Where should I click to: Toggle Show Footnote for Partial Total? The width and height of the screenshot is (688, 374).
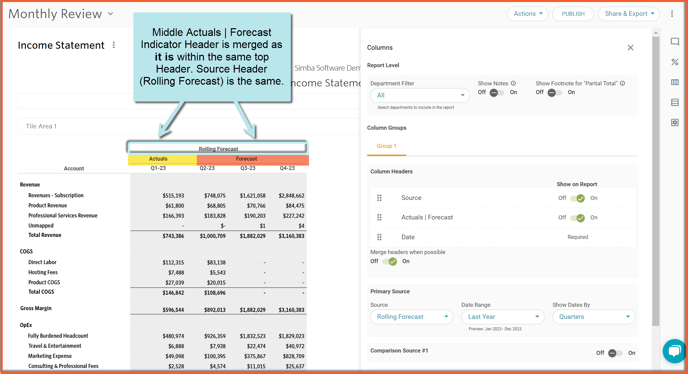[555, 93]
